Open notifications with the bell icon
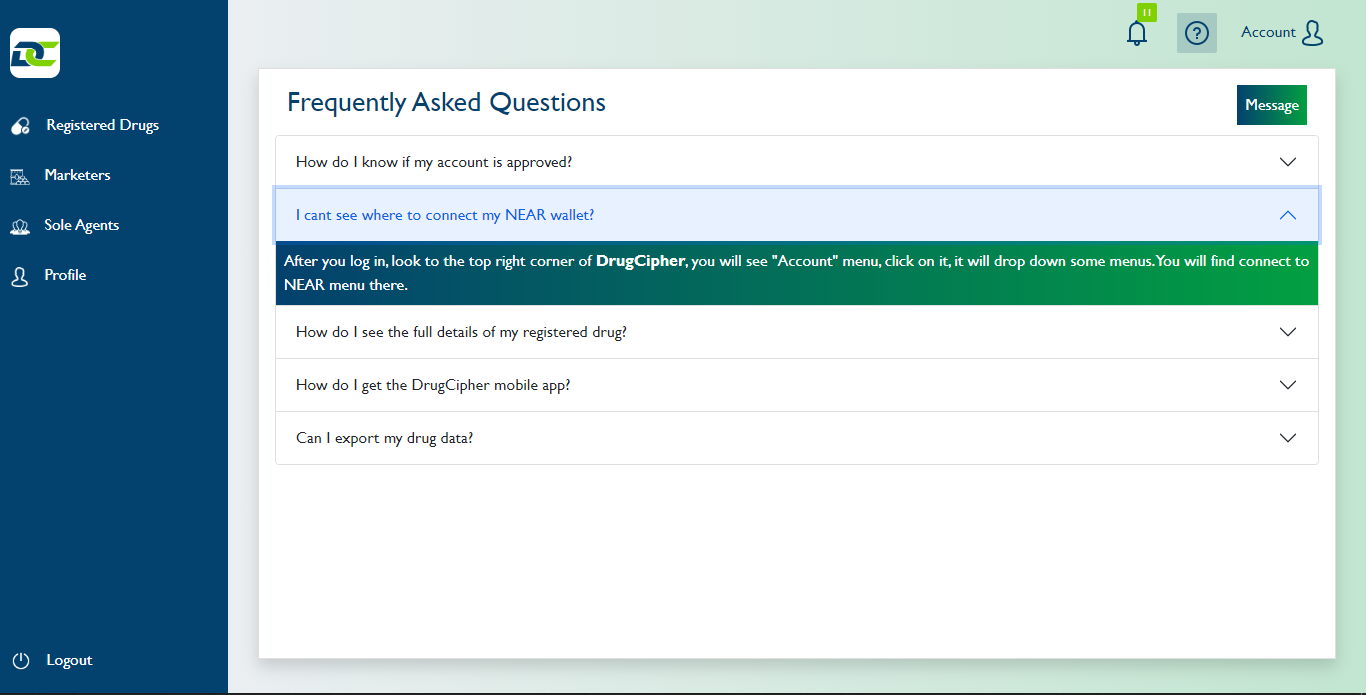The width and height of the screenshot is (1366, 695). [x=1137, y=33]
